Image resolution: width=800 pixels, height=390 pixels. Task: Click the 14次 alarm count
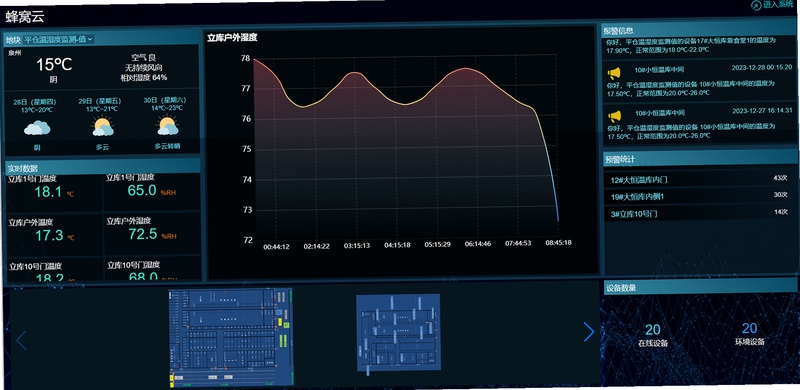tap(781, 212)
